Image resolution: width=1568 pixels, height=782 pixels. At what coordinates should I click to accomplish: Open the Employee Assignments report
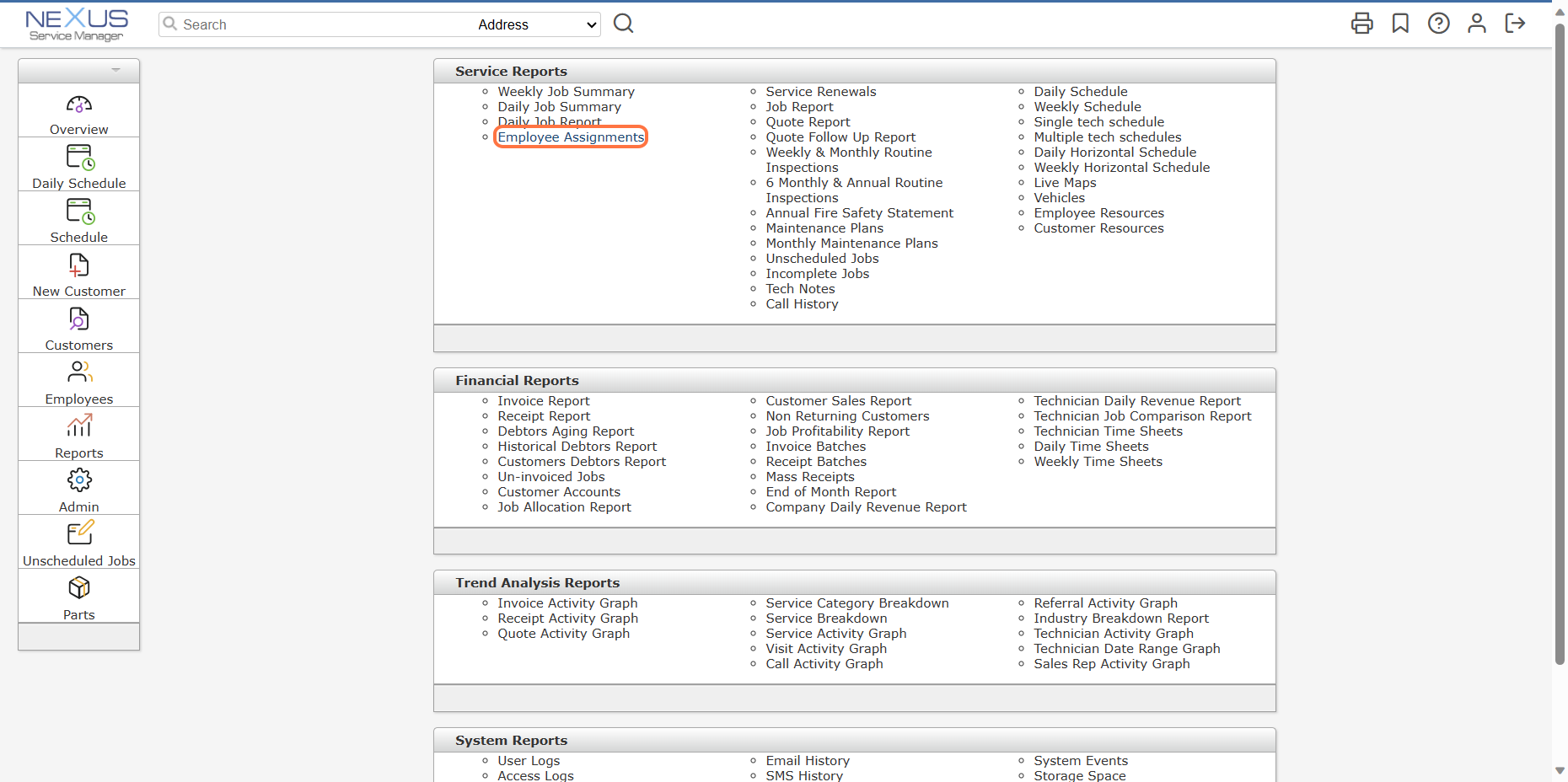pos(570,137)
